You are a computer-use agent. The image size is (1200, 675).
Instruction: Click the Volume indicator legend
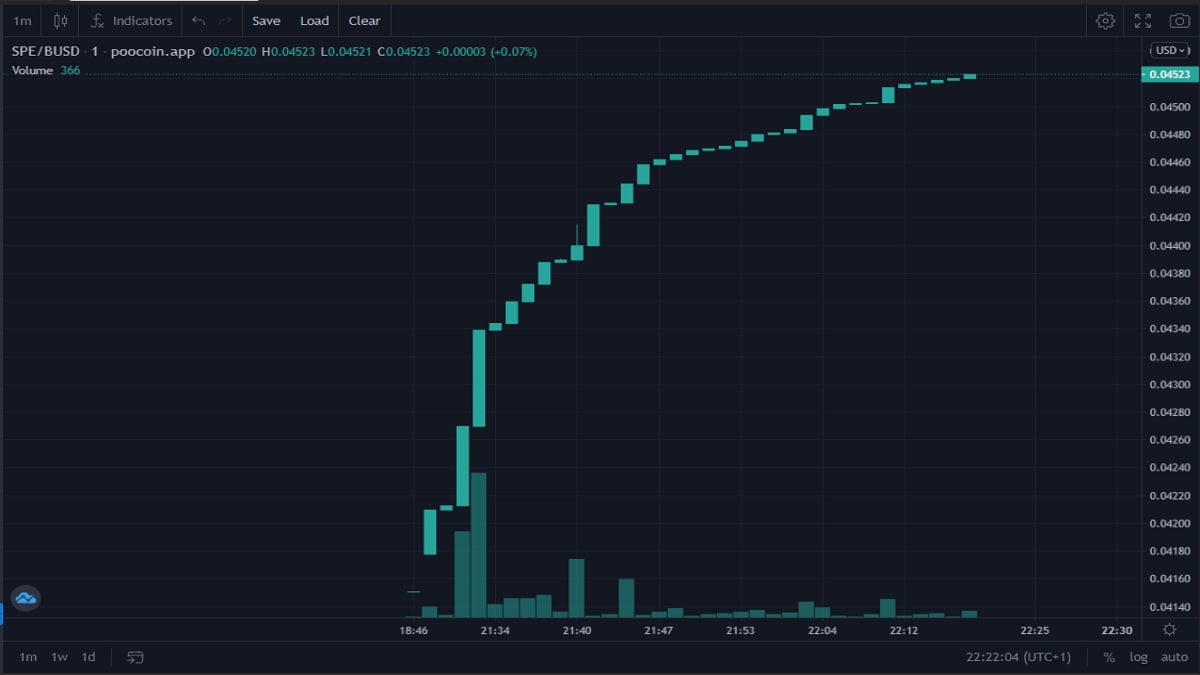(x=33, y=71)
